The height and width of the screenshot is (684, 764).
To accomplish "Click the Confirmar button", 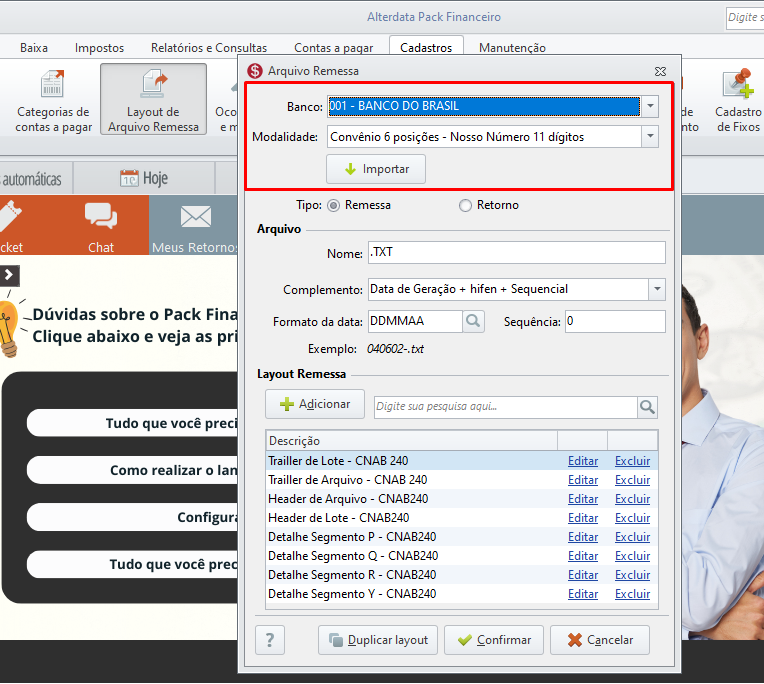I will (494, 640).
